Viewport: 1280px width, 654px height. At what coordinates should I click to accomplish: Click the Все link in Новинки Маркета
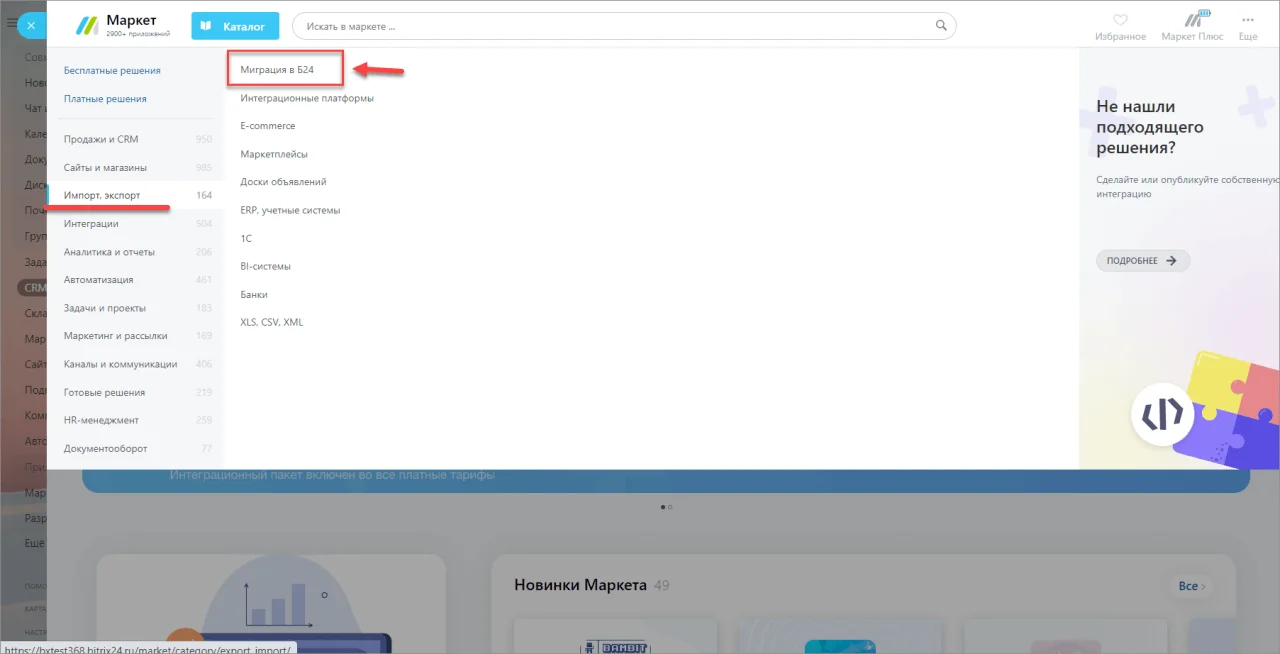[x=1191, y=586]
